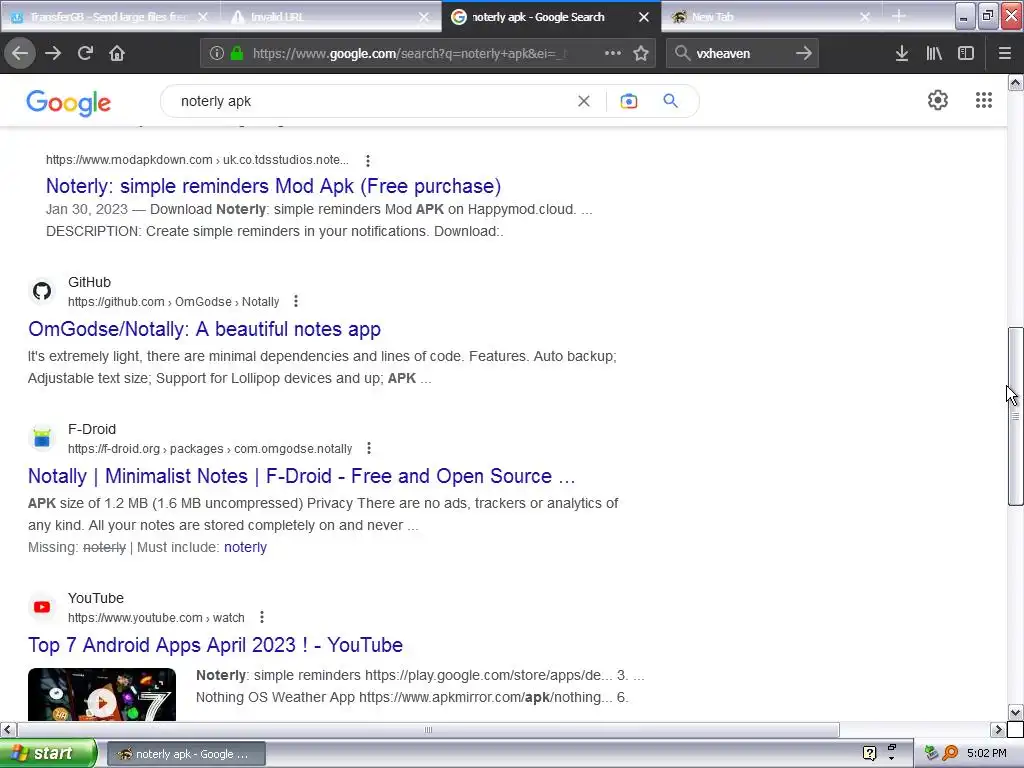This screenshot has height=768, width=1024.
Task: Click the f-droid.org packages breadcrumb
Action: pos(210,449)
